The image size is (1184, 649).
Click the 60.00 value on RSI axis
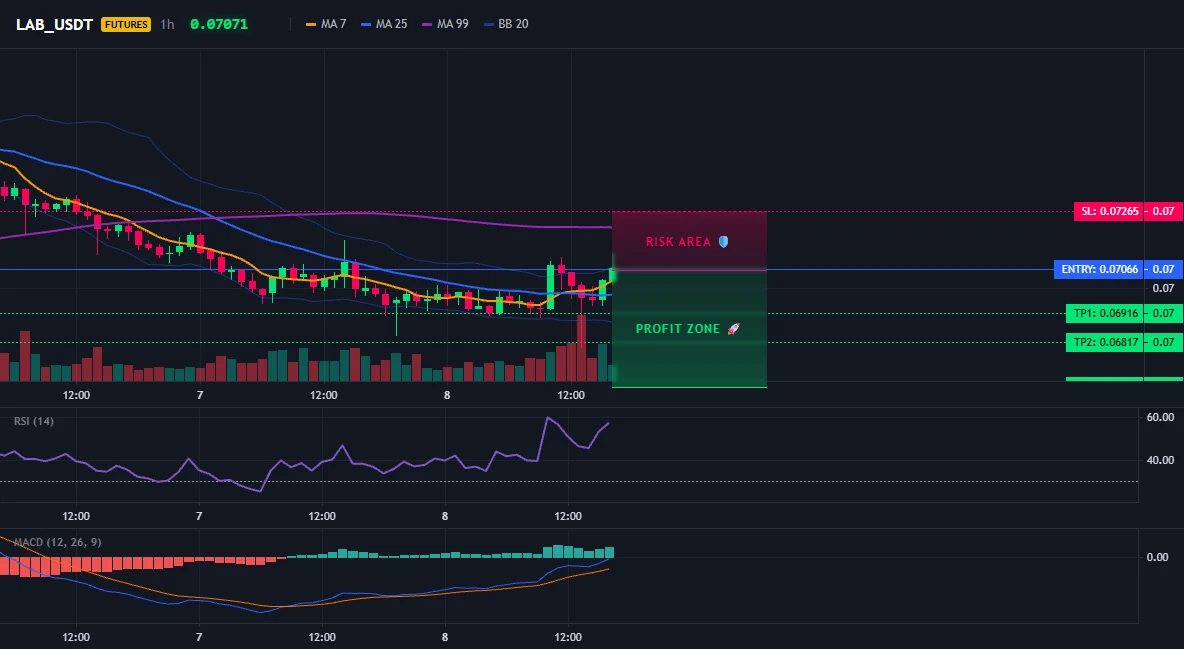point(1160,417)
